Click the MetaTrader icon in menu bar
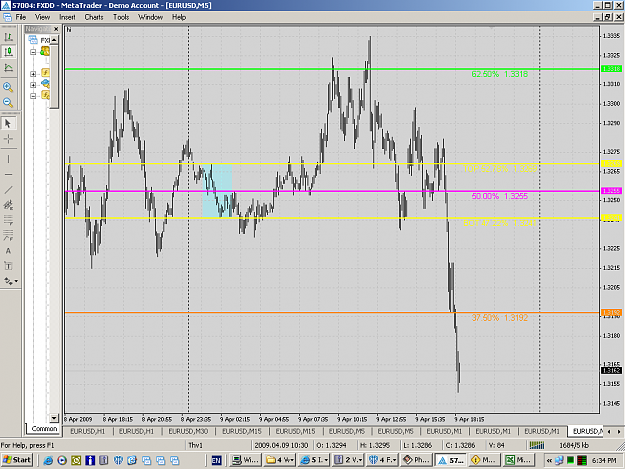Viewport: 625px width, 469px height. point(7,17)
